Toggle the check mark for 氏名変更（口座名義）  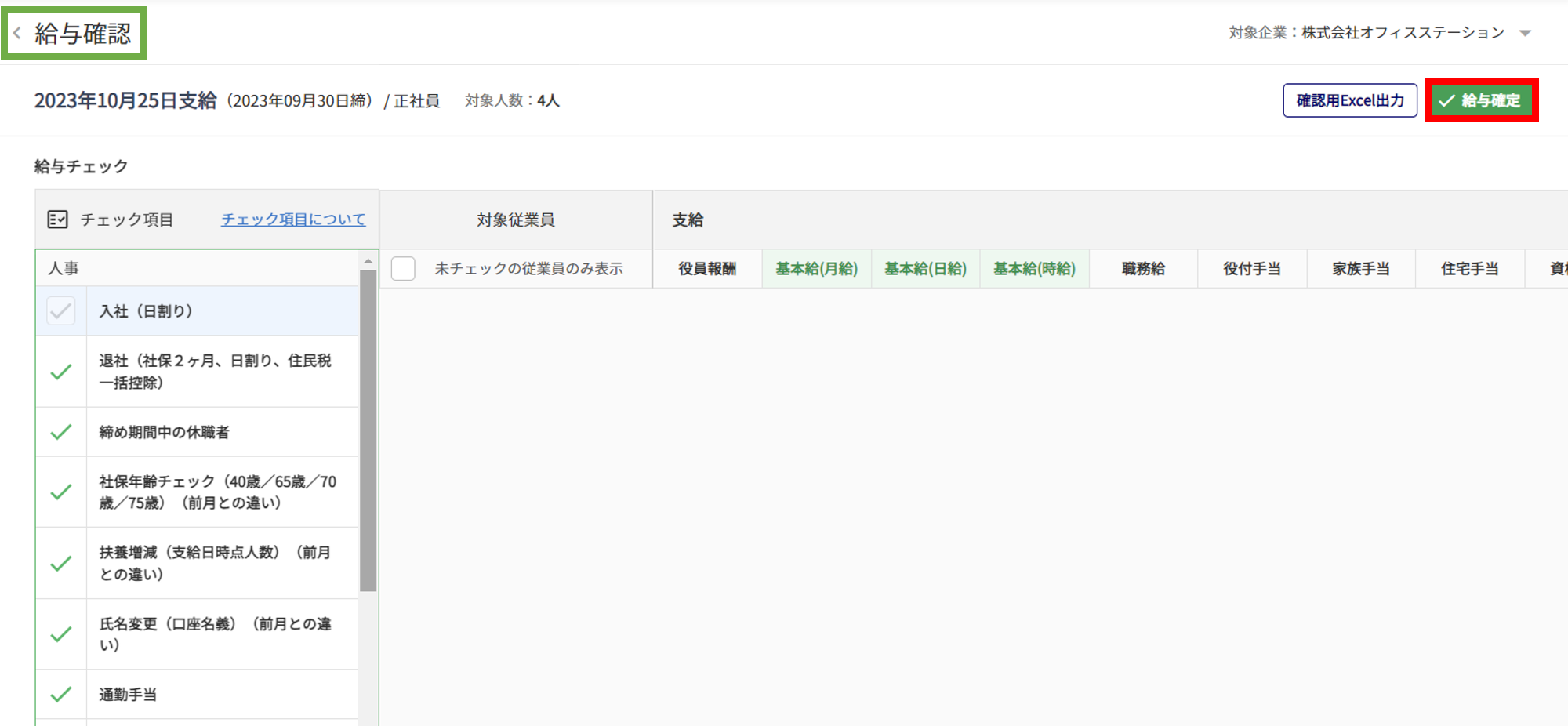[61, 634]
